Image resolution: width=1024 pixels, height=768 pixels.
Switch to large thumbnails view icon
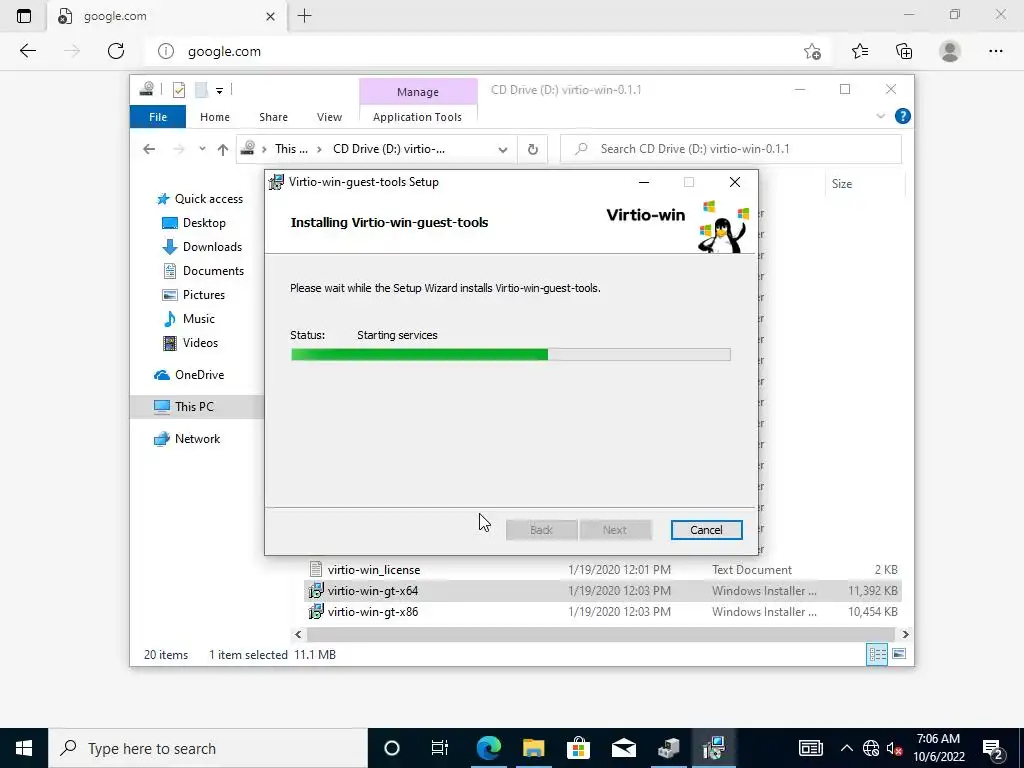[x=899, y=654]
